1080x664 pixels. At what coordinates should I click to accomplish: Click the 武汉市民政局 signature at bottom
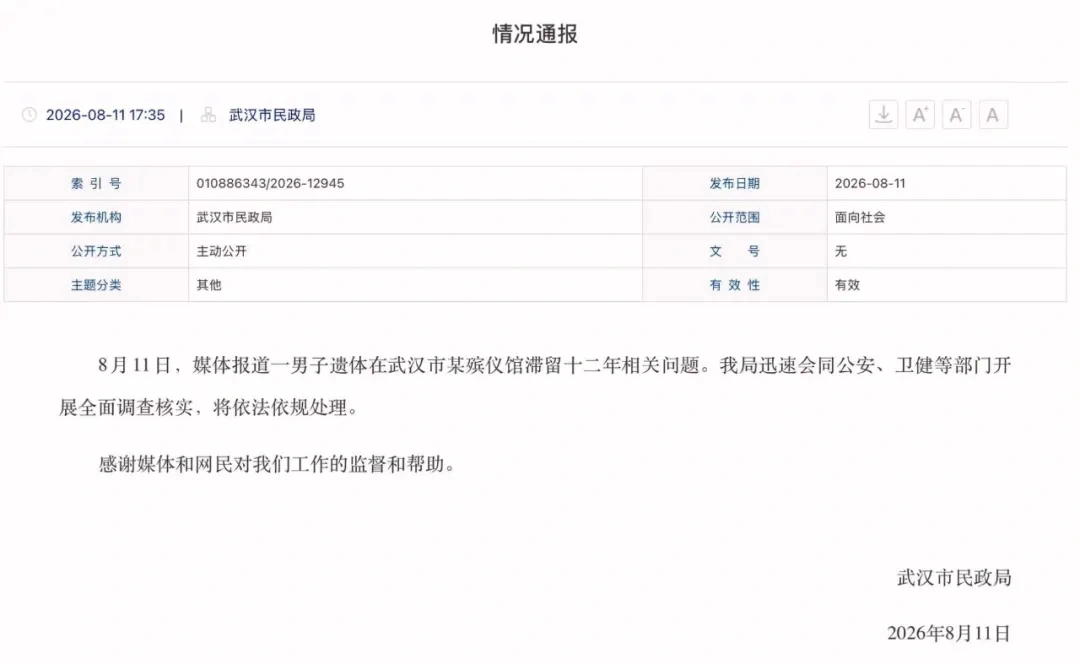coord(954,577)
